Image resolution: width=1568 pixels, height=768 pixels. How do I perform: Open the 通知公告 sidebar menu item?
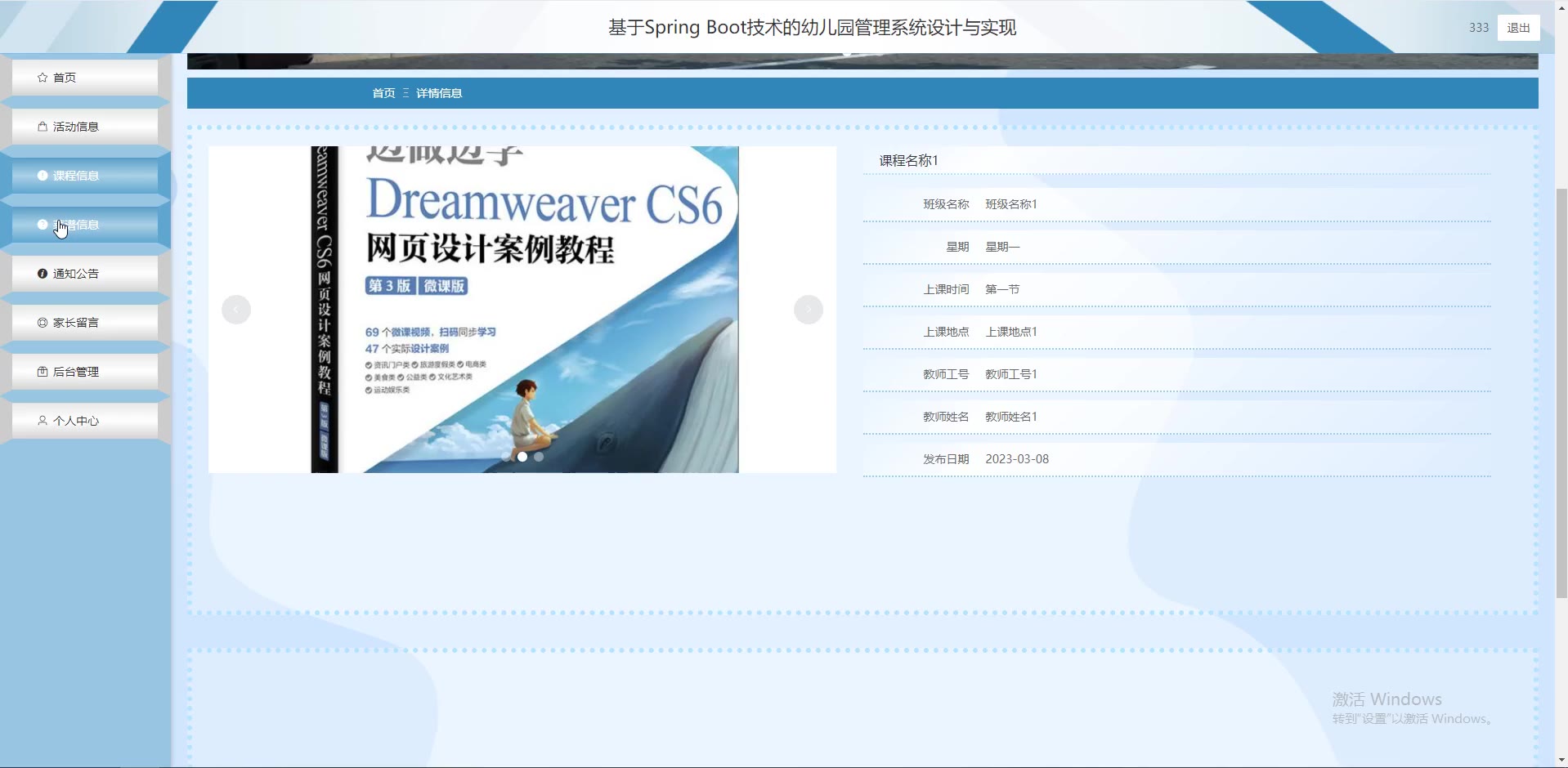[x=85, y=274]
